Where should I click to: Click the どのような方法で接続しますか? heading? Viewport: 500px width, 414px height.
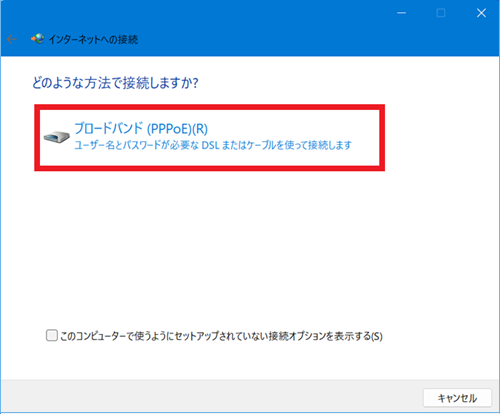point(115,83)
